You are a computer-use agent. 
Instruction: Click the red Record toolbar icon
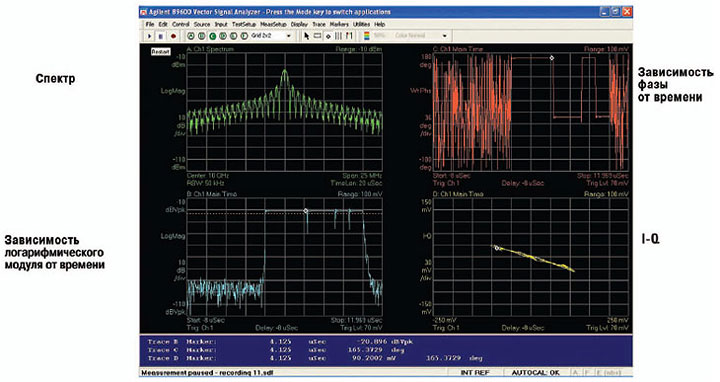[173, 36]
